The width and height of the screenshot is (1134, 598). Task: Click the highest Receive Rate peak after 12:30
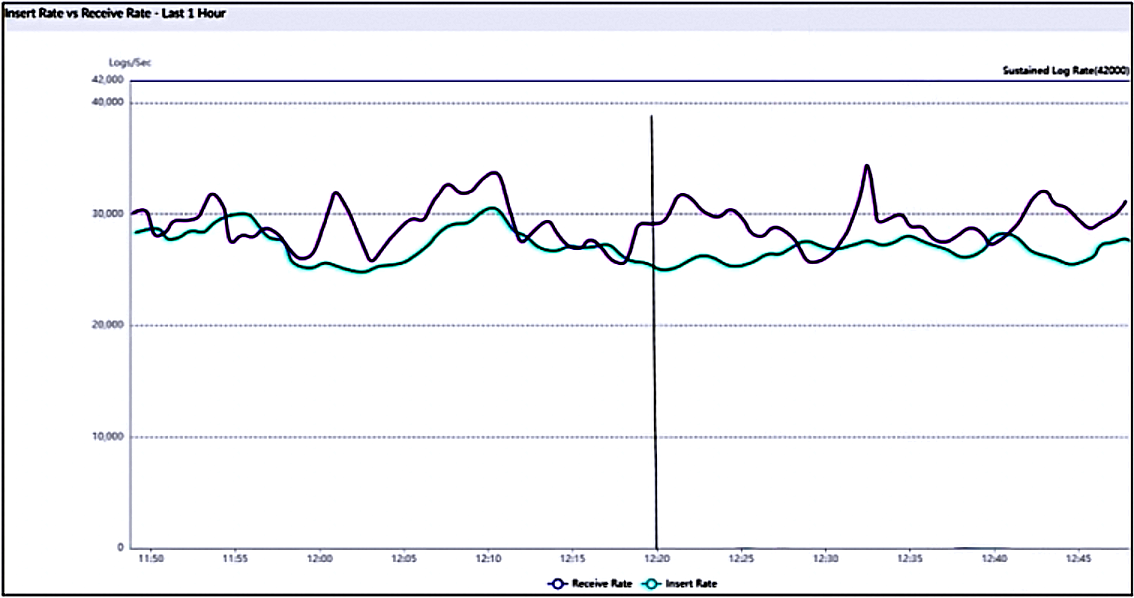[x=867, y=166]
